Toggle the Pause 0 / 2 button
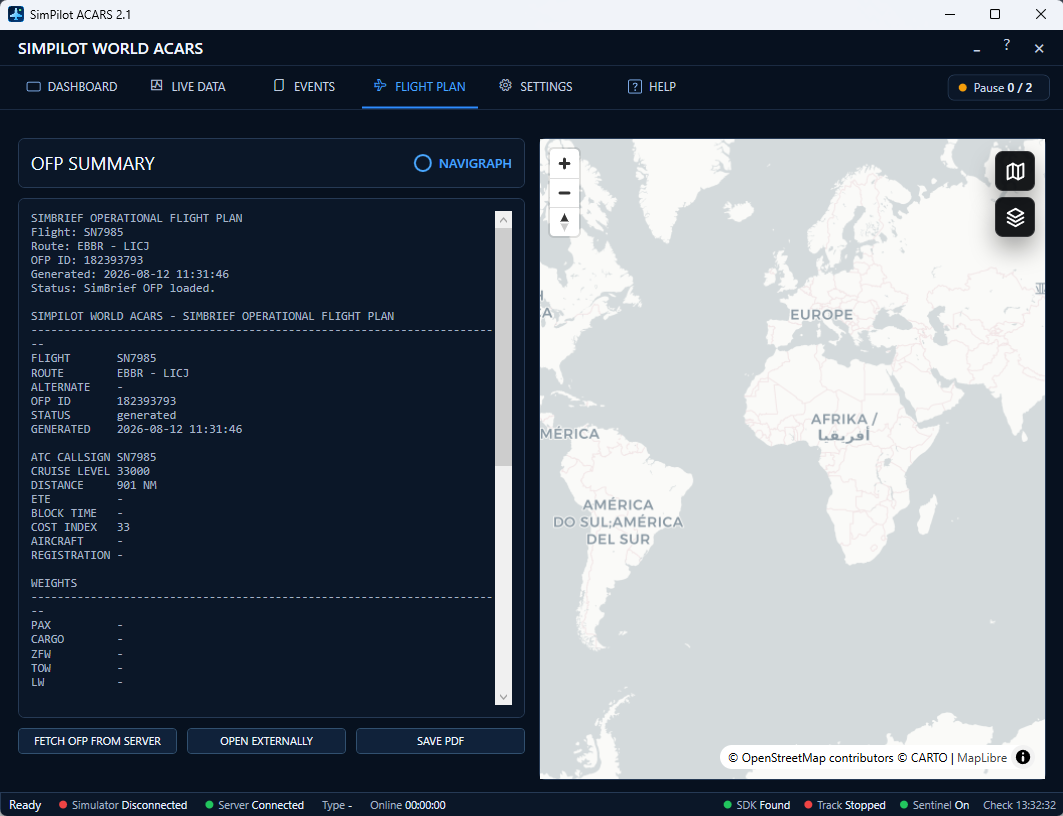Image resolution: width=1063 pixels, height=816 pixels. pyautogui.click(x=998, y=87)
